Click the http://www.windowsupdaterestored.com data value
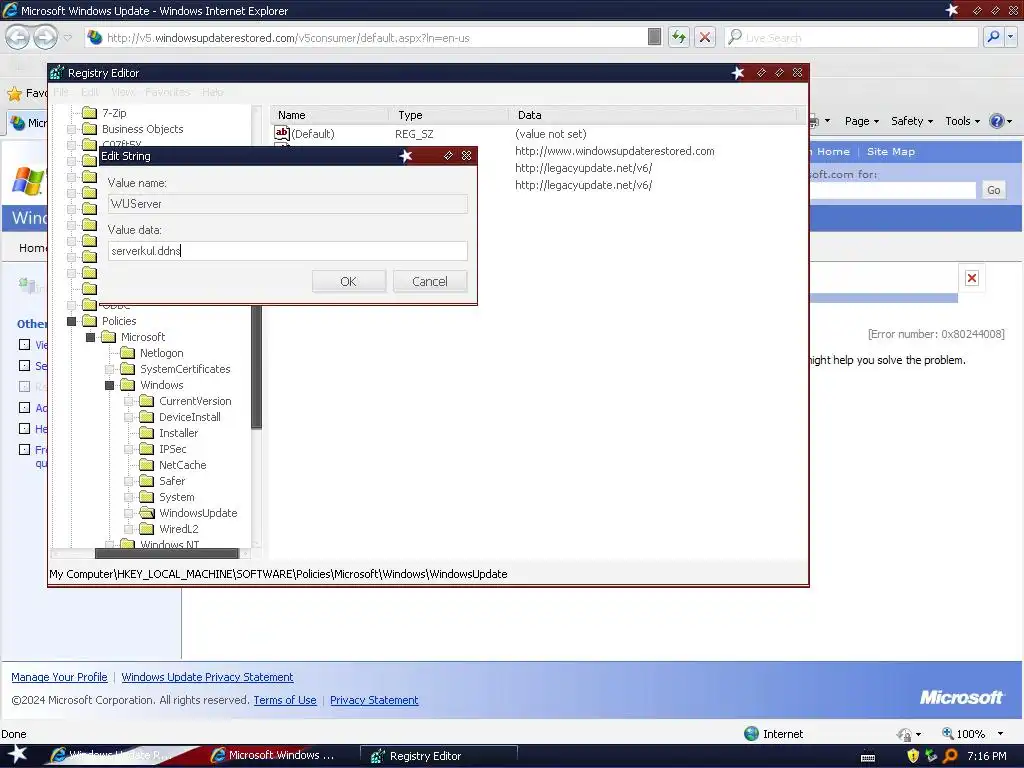 pyautogui.click(x=615, y=151)
